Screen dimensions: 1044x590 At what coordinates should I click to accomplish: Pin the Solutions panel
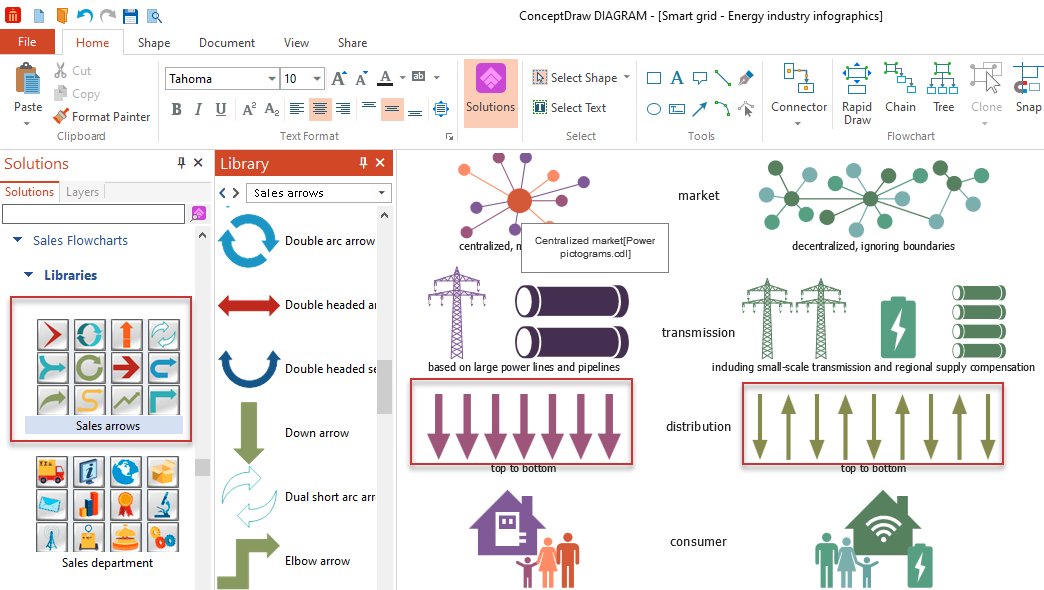pyautogui.click(x=181, y=162)
